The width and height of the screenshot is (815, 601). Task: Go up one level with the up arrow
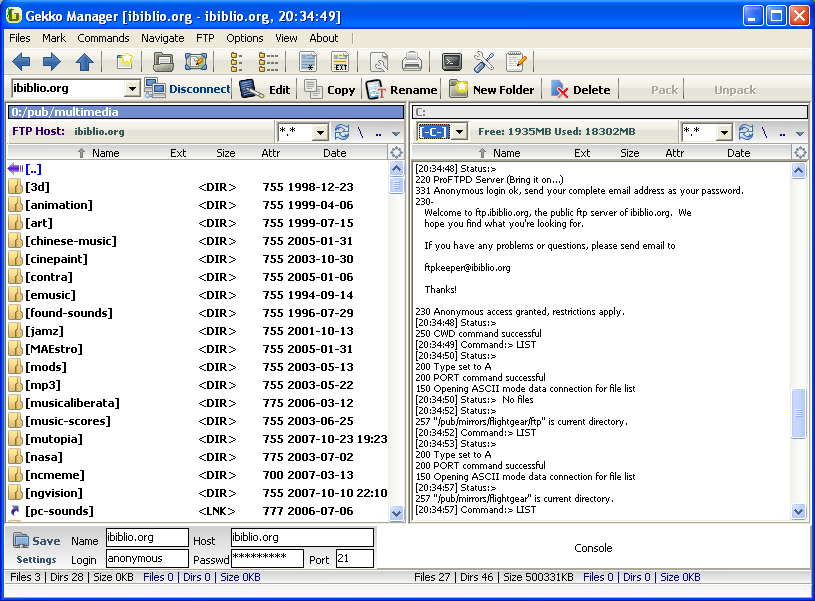click(84, 62)
